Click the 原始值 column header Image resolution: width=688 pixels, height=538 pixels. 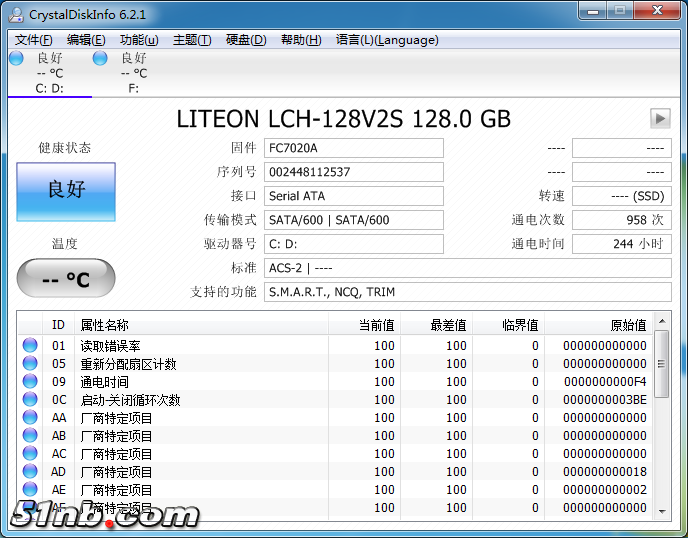(x=628, y=325)
